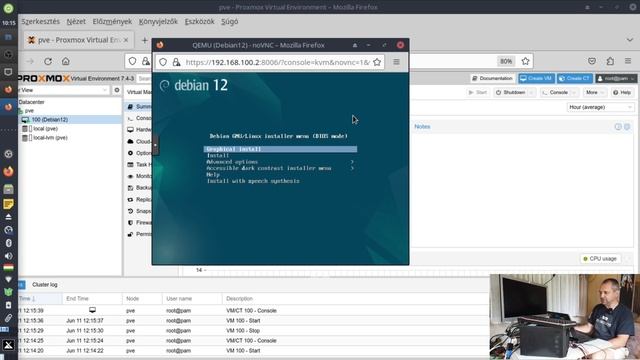Edit the Notes panel with gear icon
This screenshot has width=640, height=360.
tap(627, 127)
